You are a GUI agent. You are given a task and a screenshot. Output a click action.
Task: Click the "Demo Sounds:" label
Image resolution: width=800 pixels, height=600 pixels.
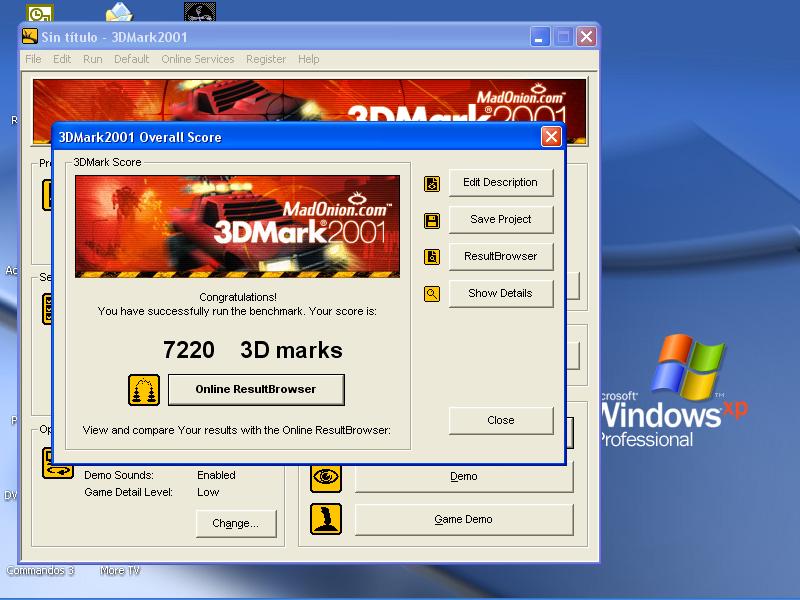click(x=119, y=476)
